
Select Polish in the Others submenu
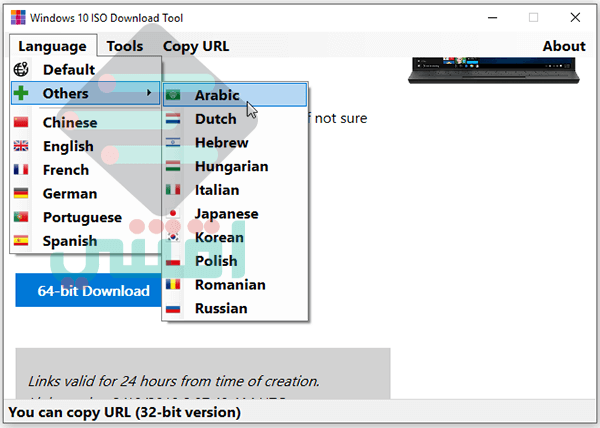click(235, 261)
